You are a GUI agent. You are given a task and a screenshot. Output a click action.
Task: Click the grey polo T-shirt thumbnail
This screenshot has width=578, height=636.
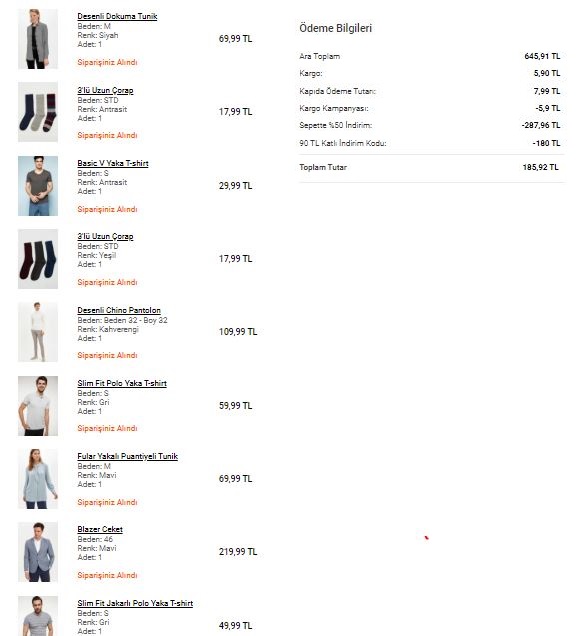[x=38, y=406]
